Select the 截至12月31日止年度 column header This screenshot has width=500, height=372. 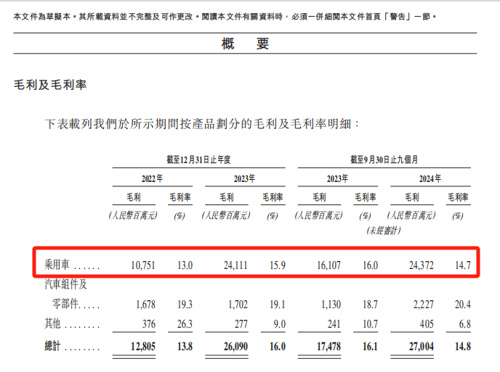[199, 160]
